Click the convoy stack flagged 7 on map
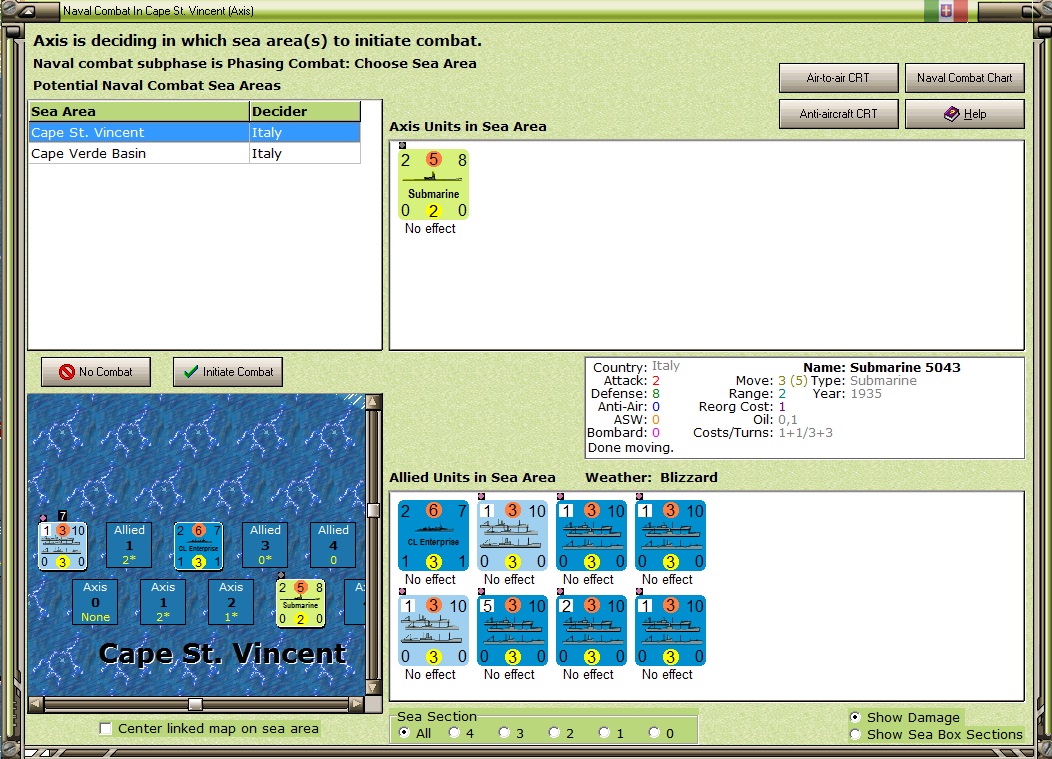 click(62, 546)
